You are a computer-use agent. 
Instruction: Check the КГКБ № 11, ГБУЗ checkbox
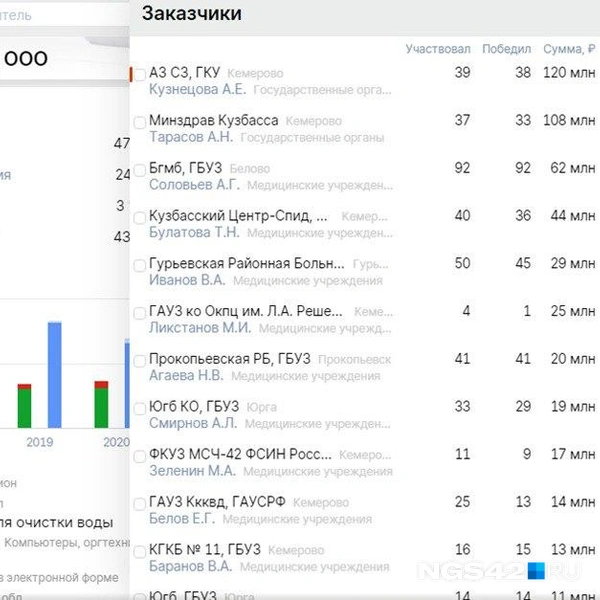tap(140, 552)
